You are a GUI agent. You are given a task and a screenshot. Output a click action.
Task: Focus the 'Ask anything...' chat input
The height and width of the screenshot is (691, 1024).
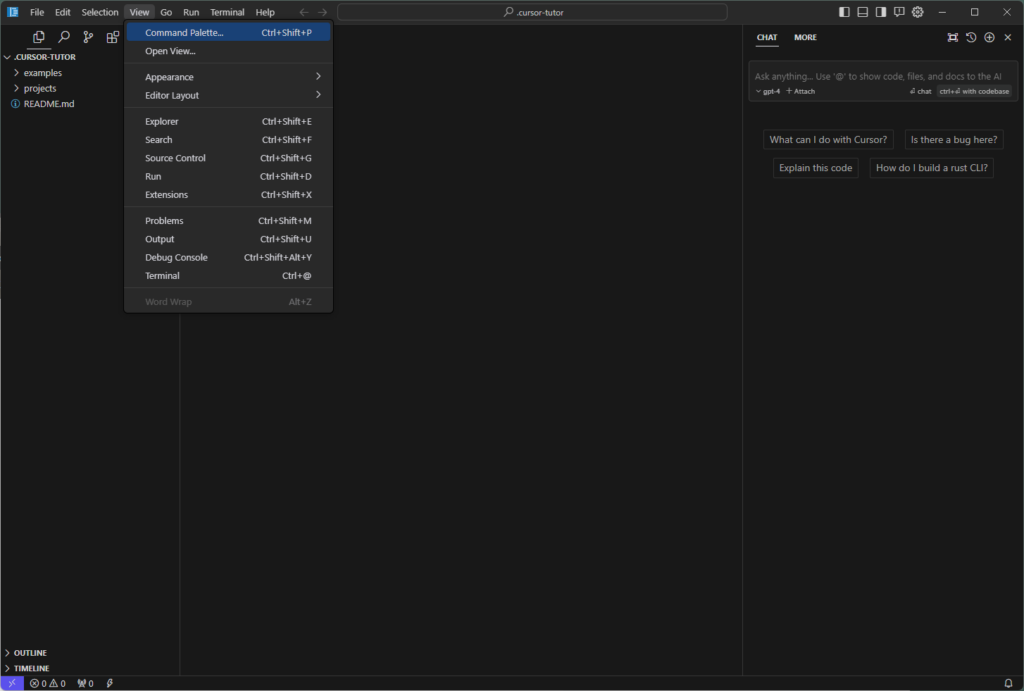(x=878, y=76)
